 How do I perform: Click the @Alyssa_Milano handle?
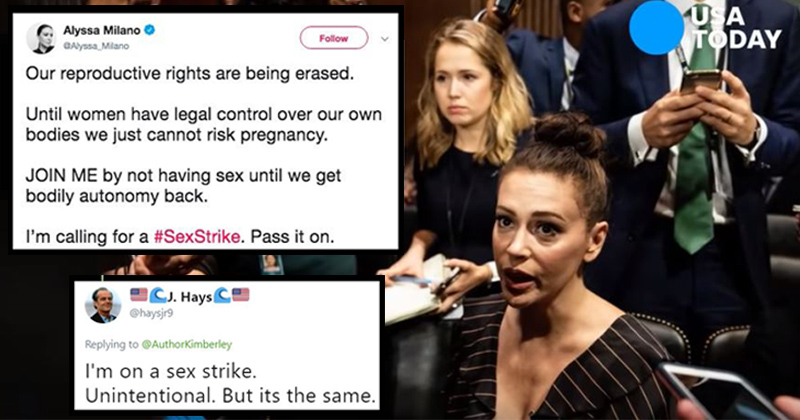click(x=96, y=46)
